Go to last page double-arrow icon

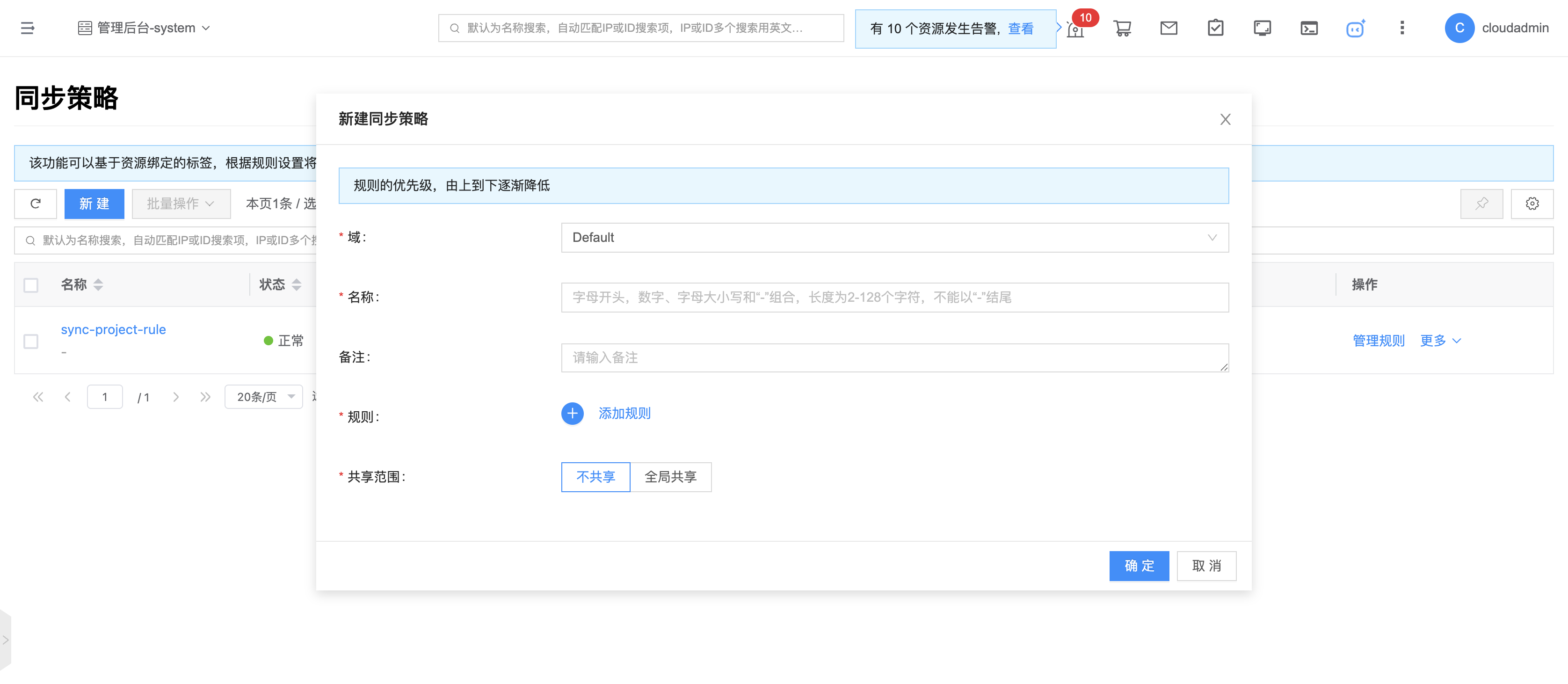point(205,397)
